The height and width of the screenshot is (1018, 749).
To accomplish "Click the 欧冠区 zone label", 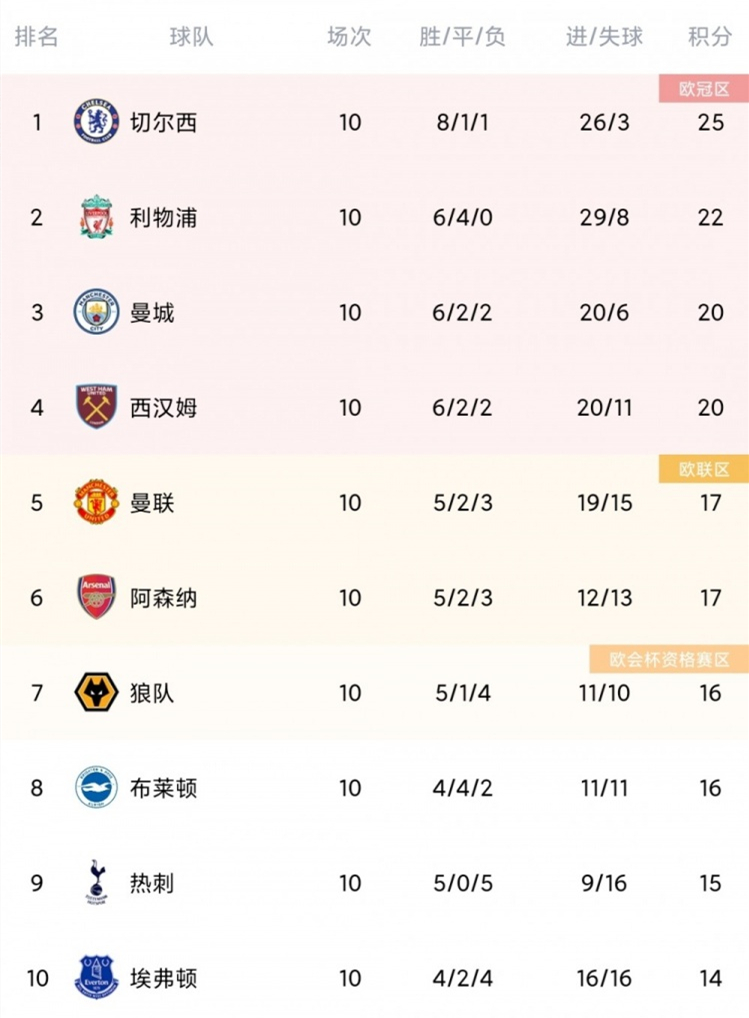I will 704,88.
